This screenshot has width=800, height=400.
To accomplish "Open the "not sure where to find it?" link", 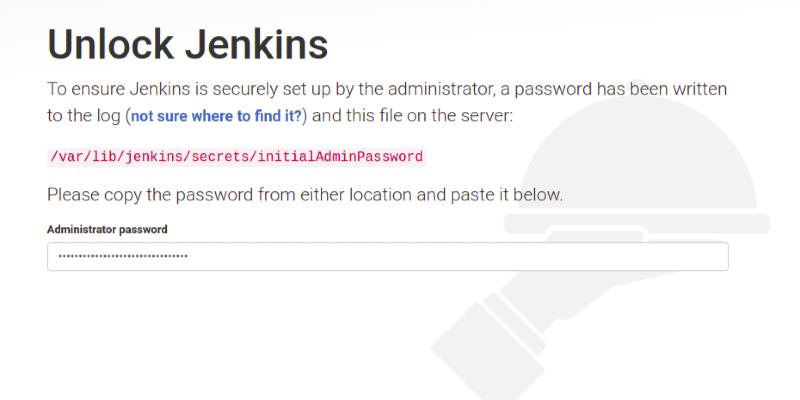I will pyautogui.click(x=217, y=116).
